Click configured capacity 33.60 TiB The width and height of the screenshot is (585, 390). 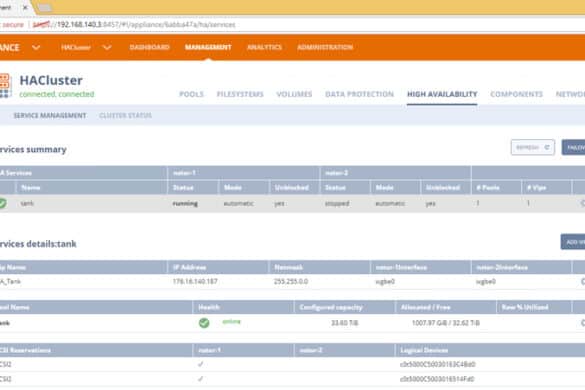345,323
